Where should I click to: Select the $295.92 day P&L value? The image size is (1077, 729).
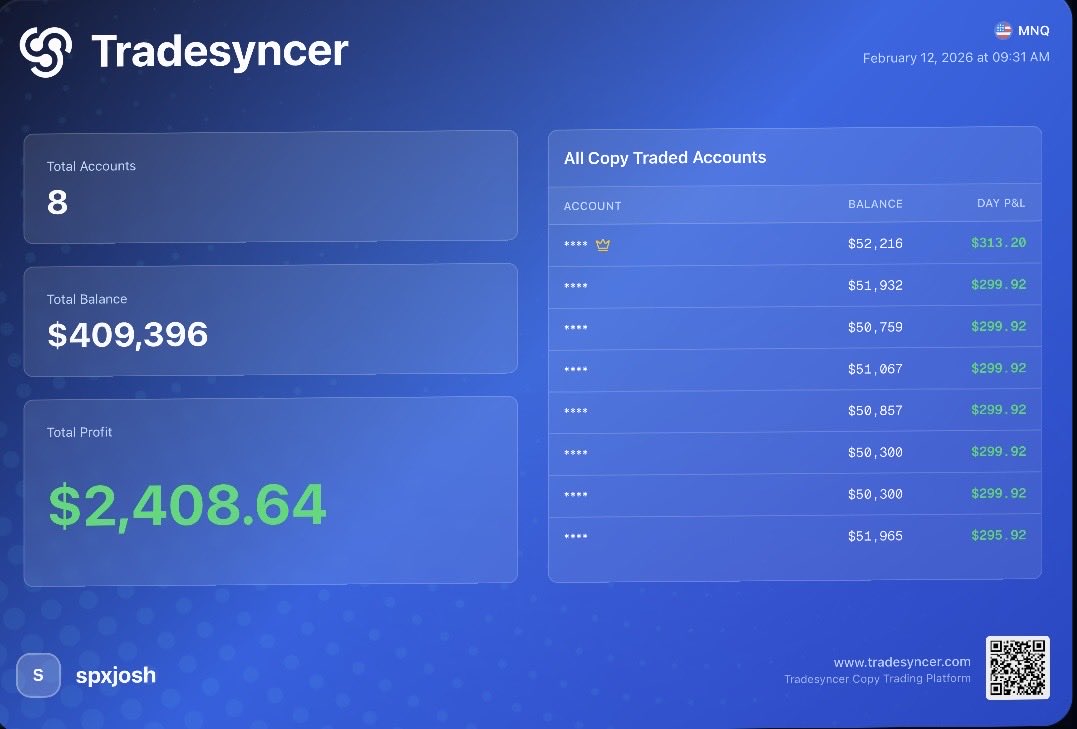(999, 535)
